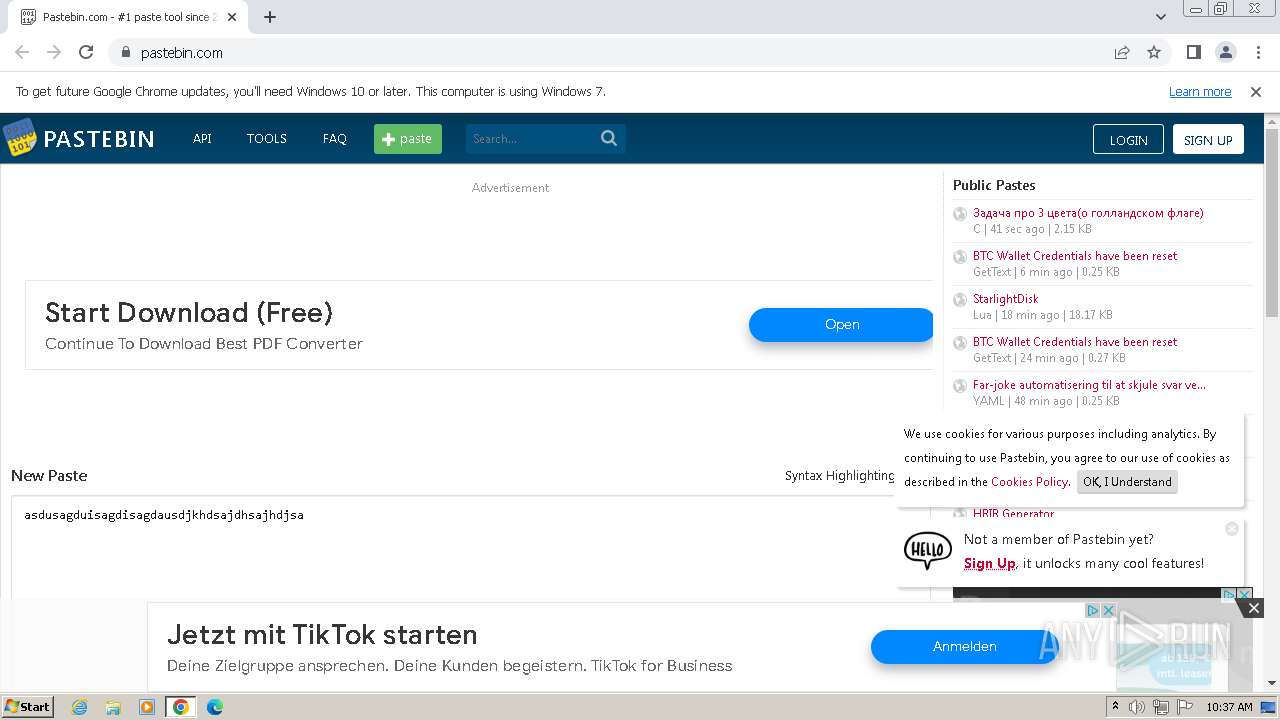The width and height of the screenshot is (1280, 720).
Task: Open the API menu item
Action: click(202, 139)
